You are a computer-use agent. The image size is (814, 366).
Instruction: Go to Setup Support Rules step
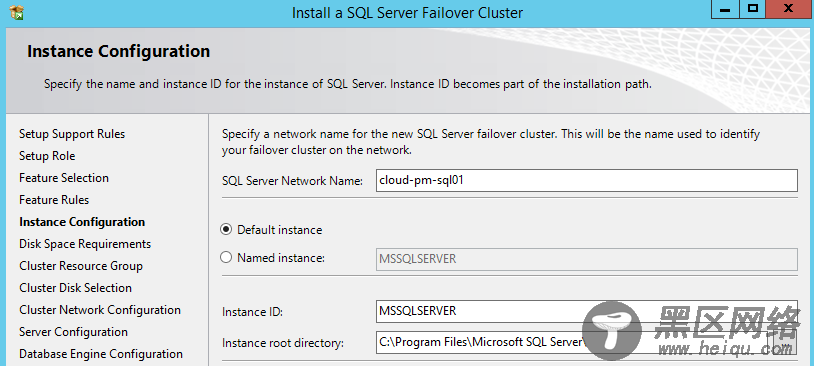tap(72, 134)
